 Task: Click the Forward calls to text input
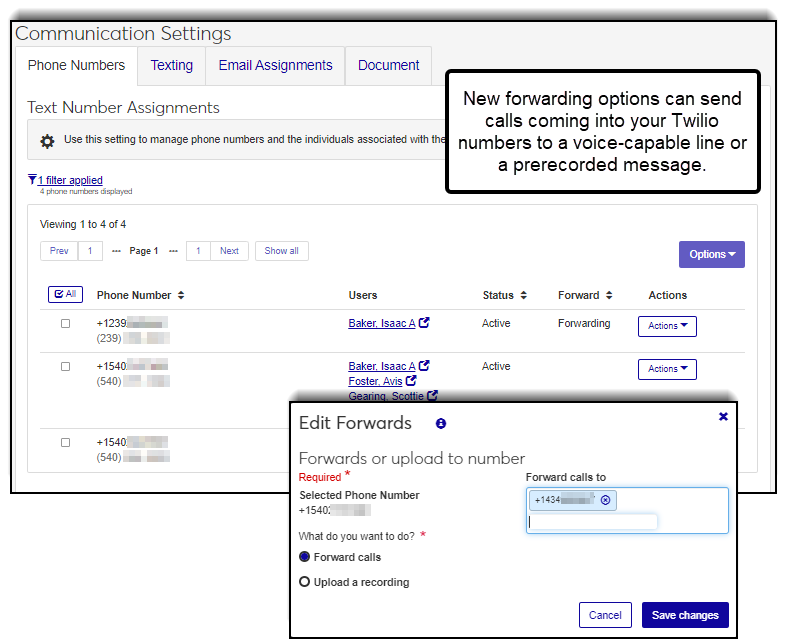tap(592, 522)
